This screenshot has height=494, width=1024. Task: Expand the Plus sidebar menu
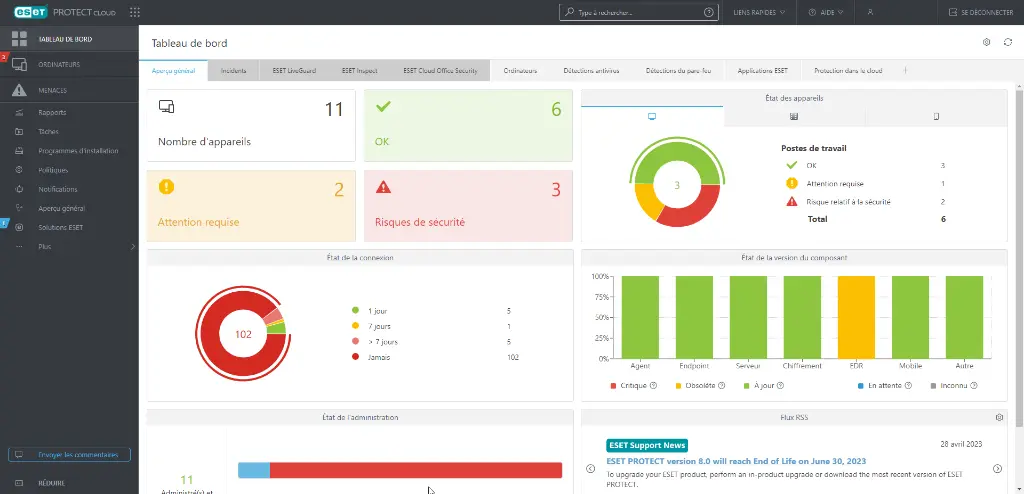(x=69, y=246)
